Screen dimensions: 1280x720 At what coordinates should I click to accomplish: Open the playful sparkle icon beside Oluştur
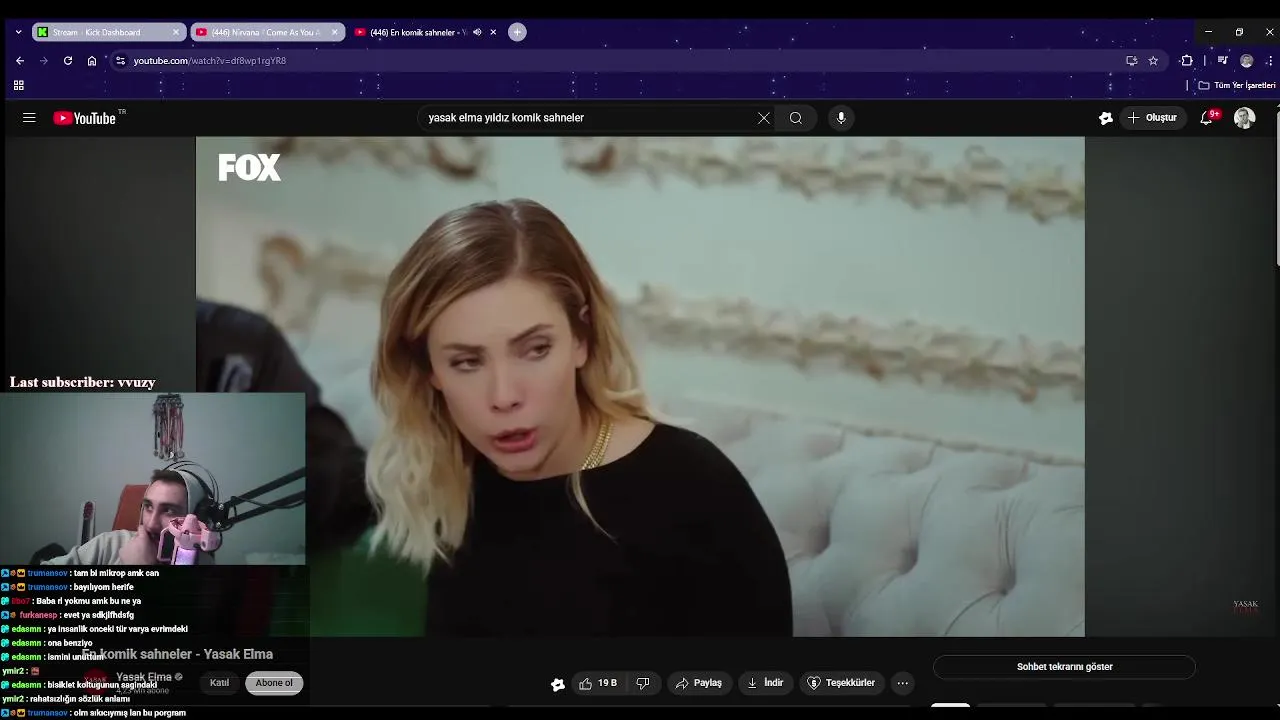click(x=1106, y=118)
